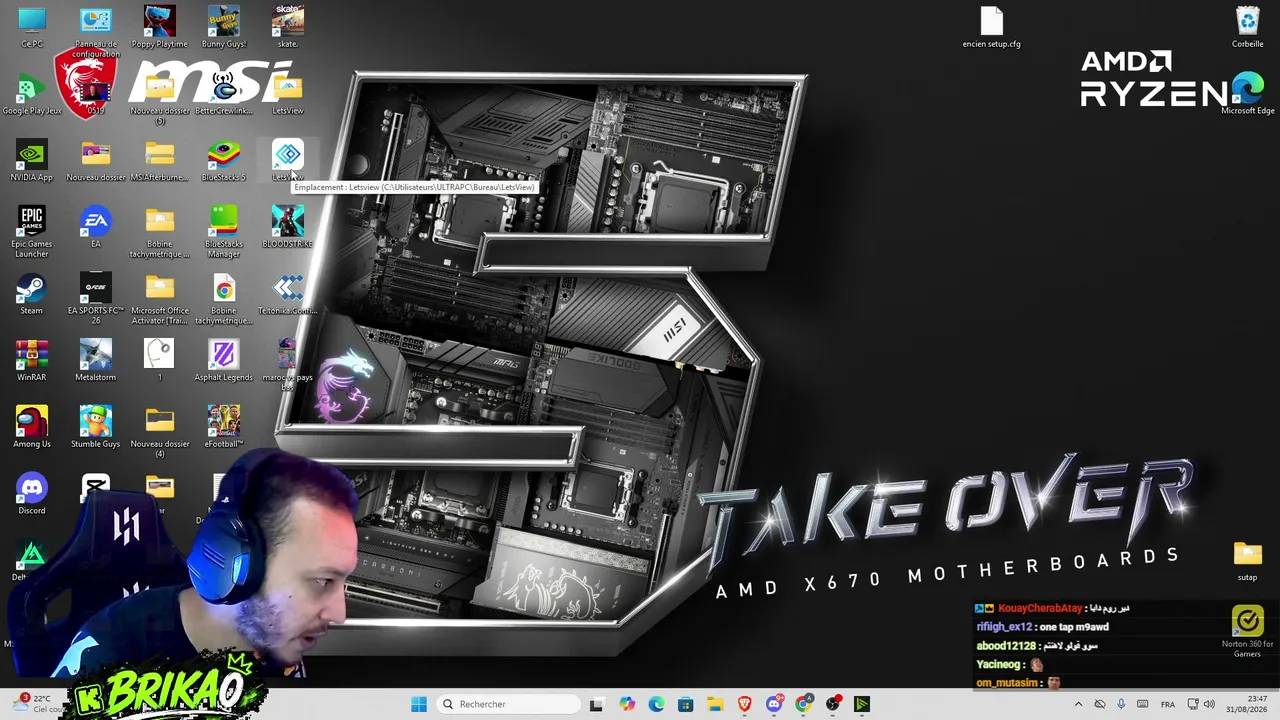The width and height of the screenshot is (1280, 720).
Task: Open Microsoft Store from the taskbar
Action: pyautogui.click(x=686, y=704)
